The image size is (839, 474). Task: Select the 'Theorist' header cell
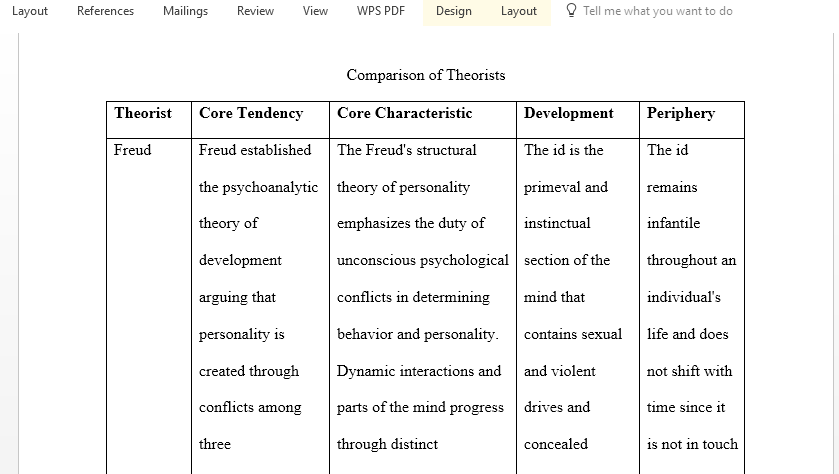pyautogui.click(x=149, y=120)
